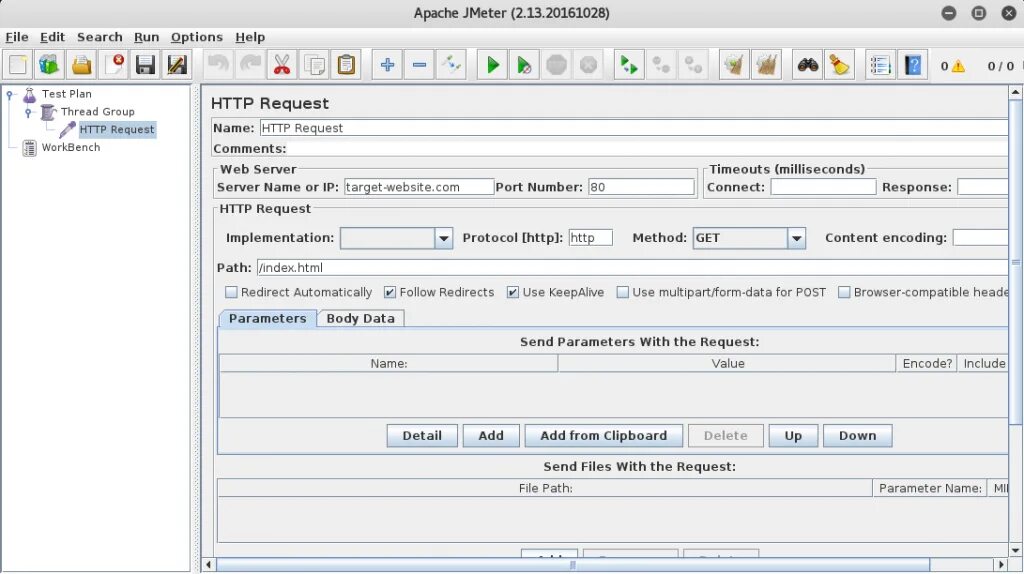The image size is (1024, 574).
Task: Open the File menu
Action: pos(16,37)
